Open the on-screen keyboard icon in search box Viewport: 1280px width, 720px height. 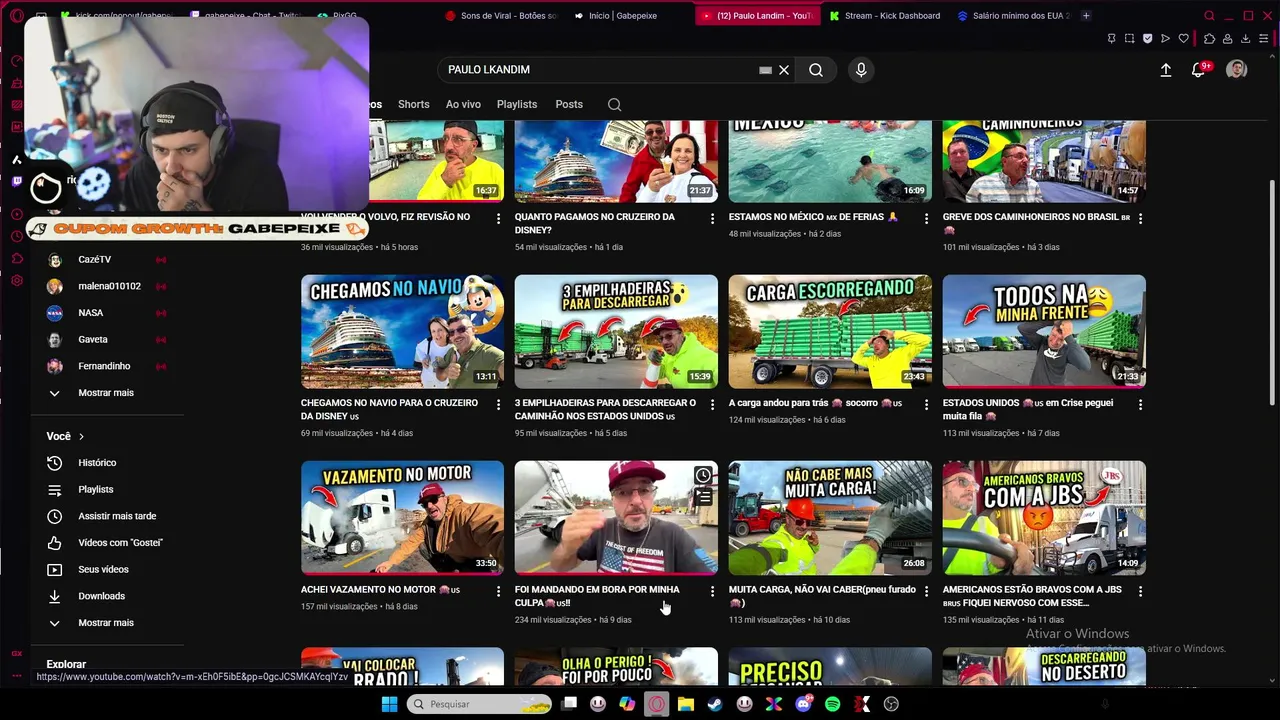[765, 70]
